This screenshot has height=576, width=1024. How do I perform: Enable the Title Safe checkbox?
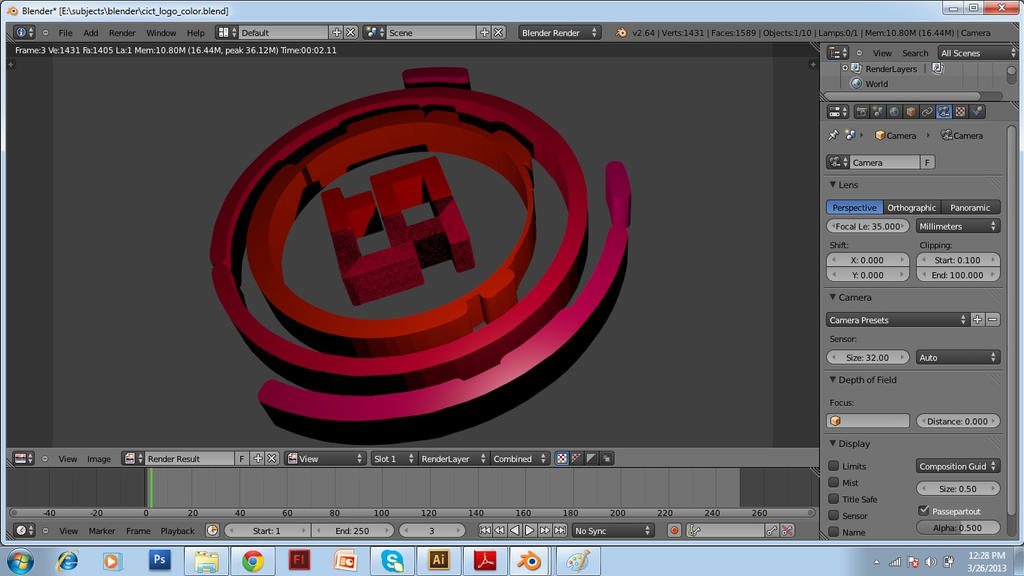[833, 499]
